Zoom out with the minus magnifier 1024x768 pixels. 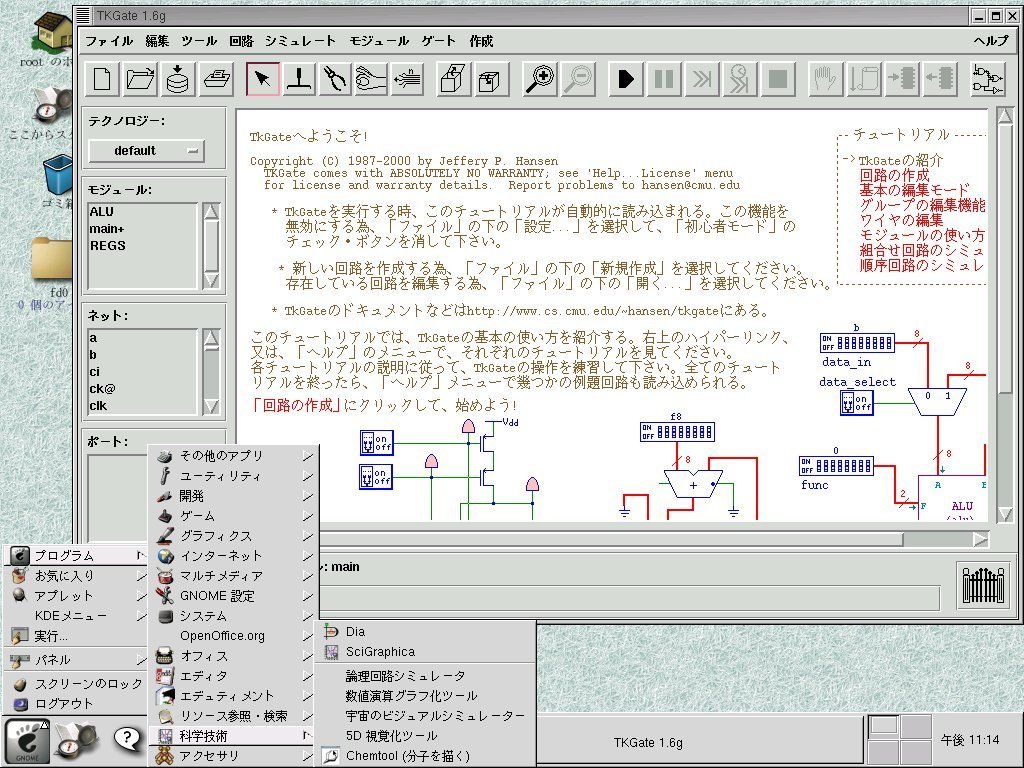click(x=579, y=80)
